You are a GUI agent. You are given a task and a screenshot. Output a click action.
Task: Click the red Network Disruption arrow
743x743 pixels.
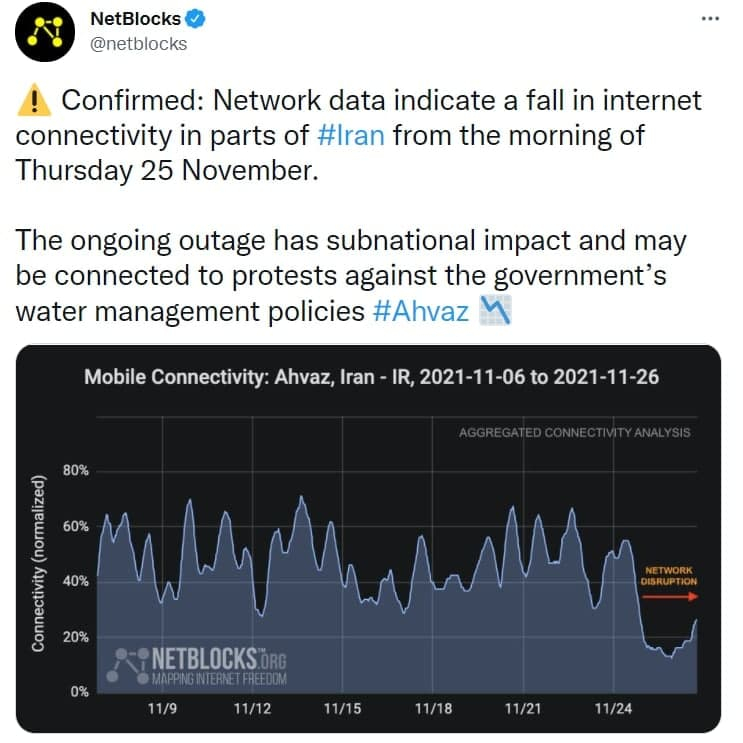click(669, 597)
